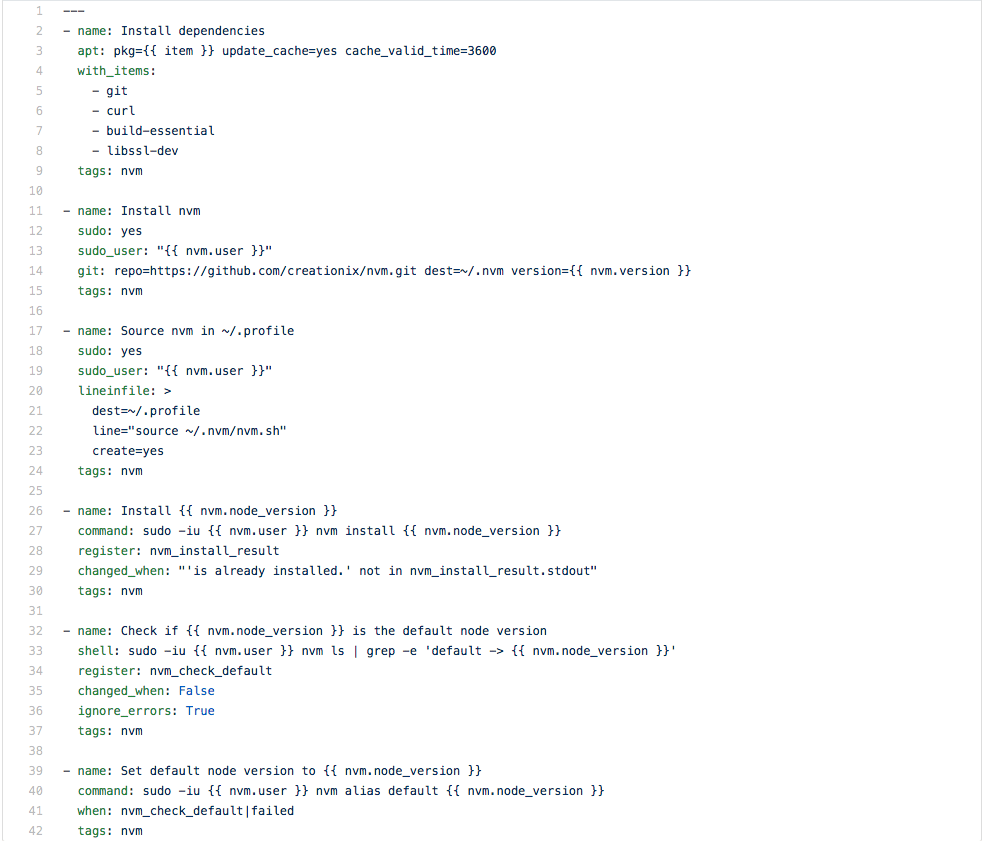Click line number 11
The height and width of the screenshot is (841, 983).
point(36,211)
